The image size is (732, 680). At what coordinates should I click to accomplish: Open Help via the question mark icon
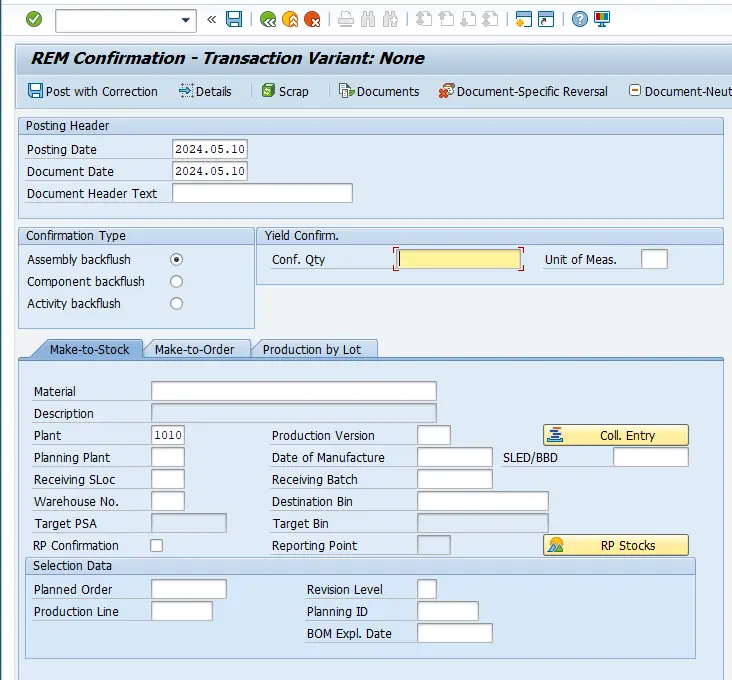pyautogui.click(x=580, y=19)
